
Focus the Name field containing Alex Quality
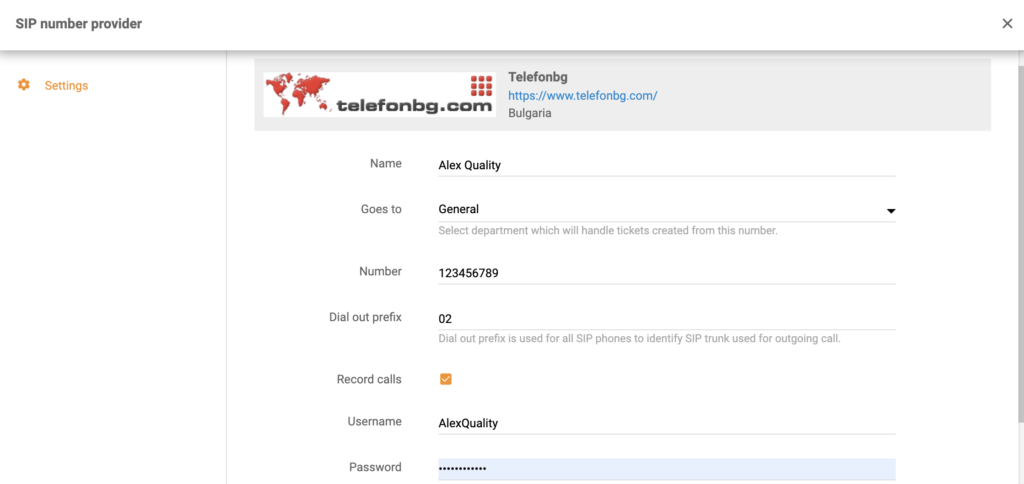666,165
